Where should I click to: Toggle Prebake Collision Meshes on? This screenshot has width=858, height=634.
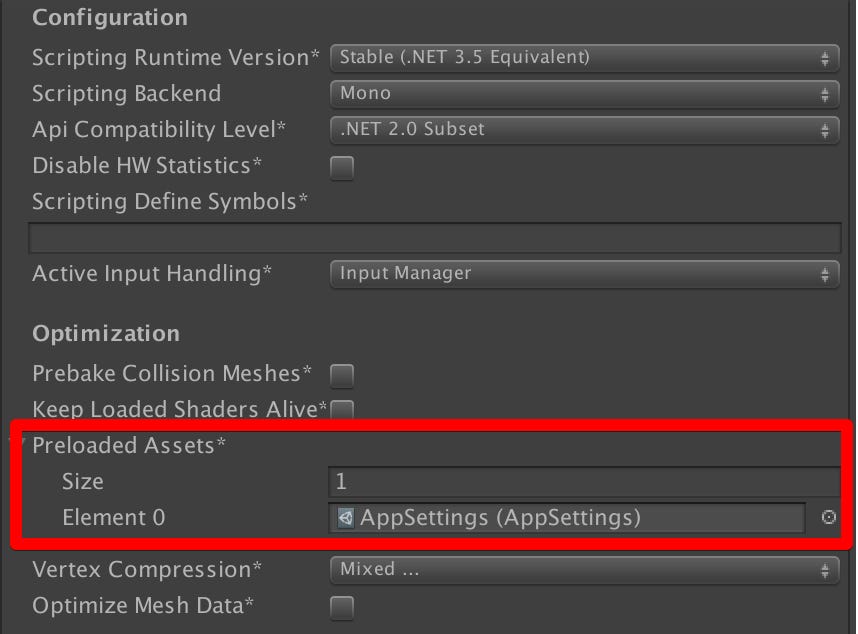342,375
